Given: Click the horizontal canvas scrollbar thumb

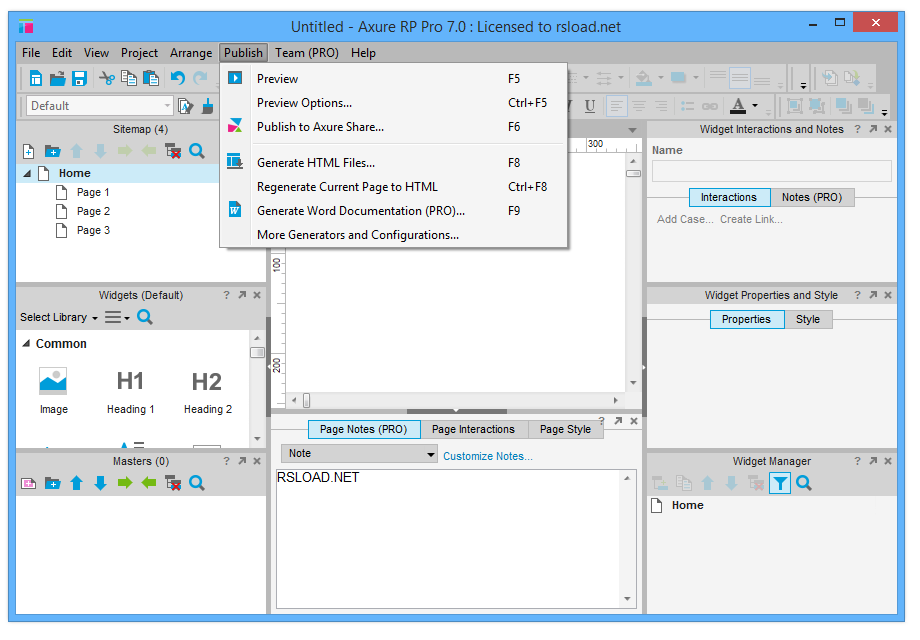Looking at the screenshot, I should (306, 401).
